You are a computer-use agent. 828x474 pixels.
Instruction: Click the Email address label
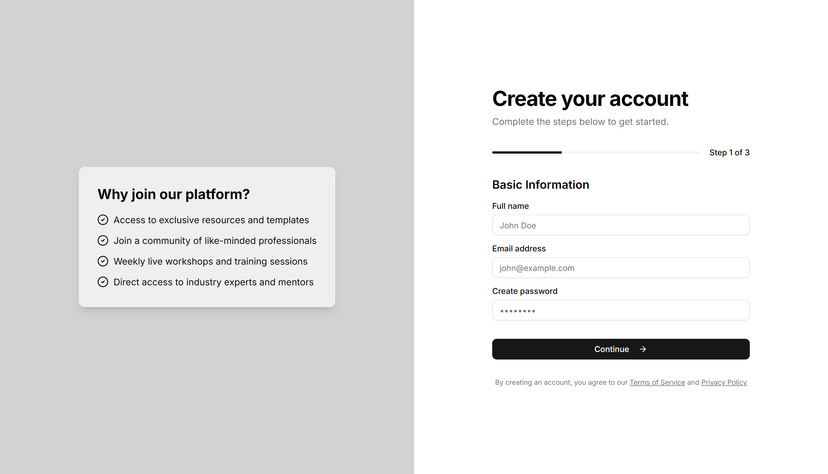coord(519,249)
